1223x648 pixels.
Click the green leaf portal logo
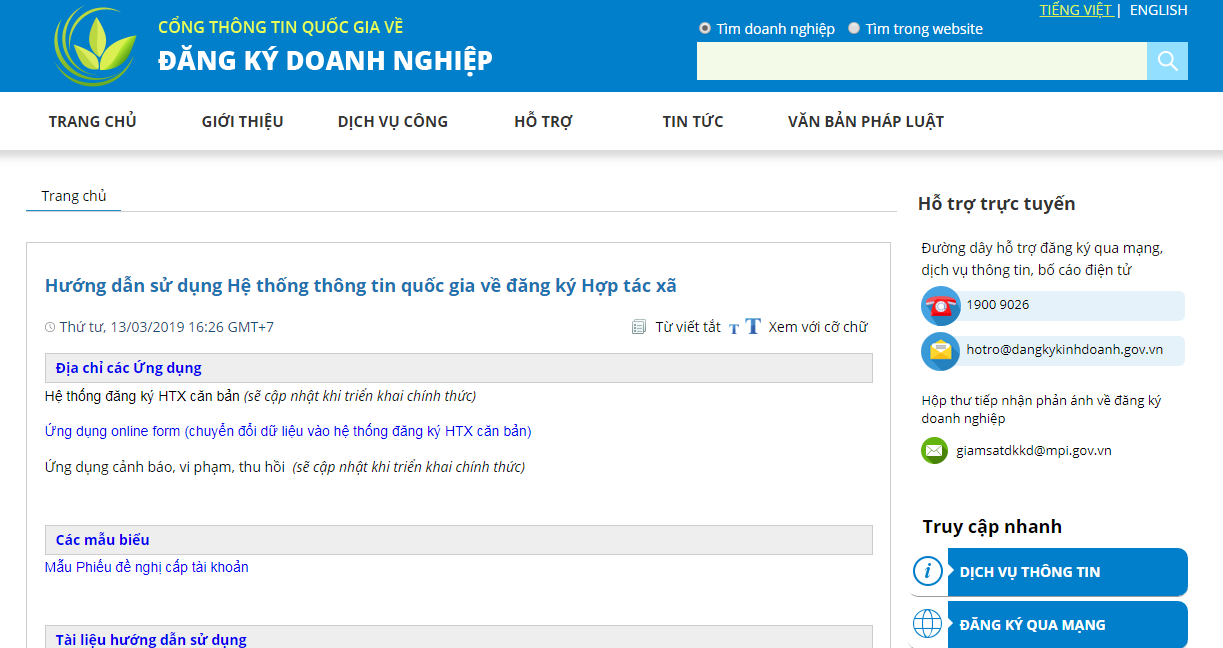(x=97, y=46)
